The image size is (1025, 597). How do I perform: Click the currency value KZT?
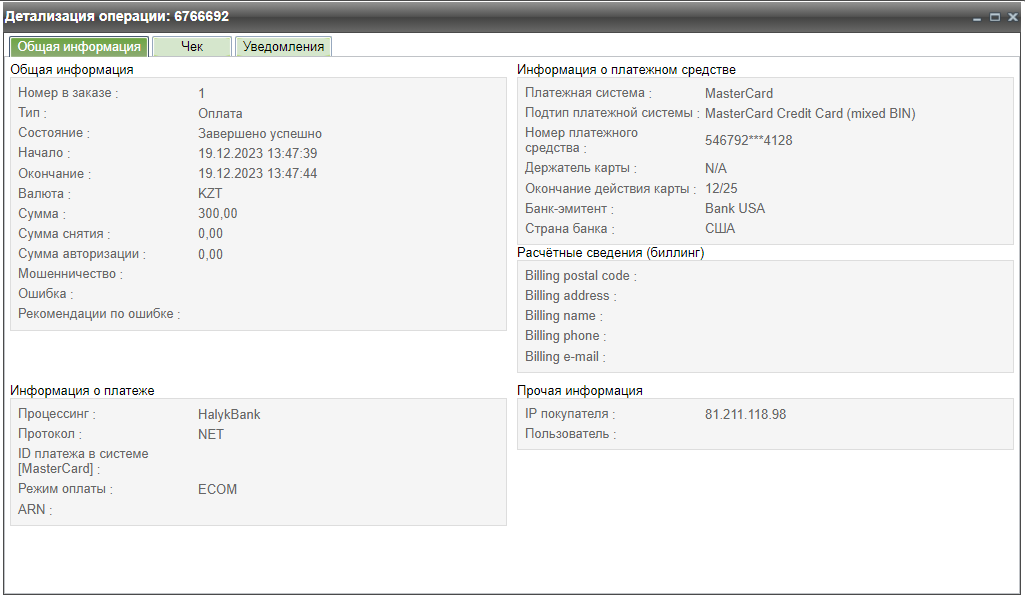pos(210,194)
